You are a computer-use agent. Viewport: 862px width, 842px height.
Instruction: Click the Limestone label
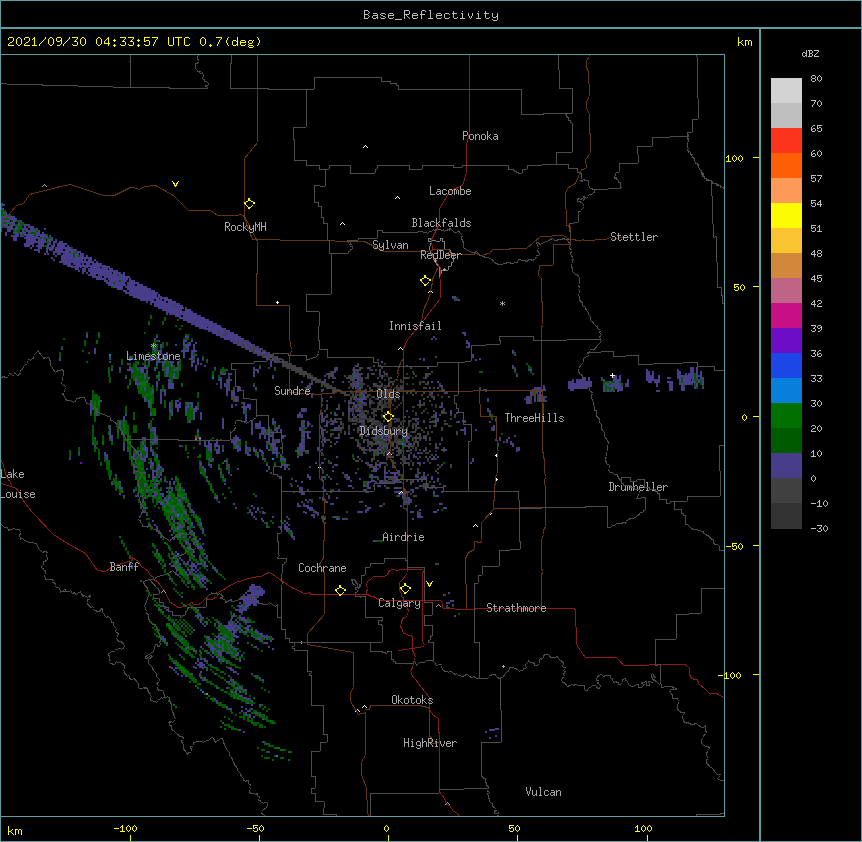point(153,356)
